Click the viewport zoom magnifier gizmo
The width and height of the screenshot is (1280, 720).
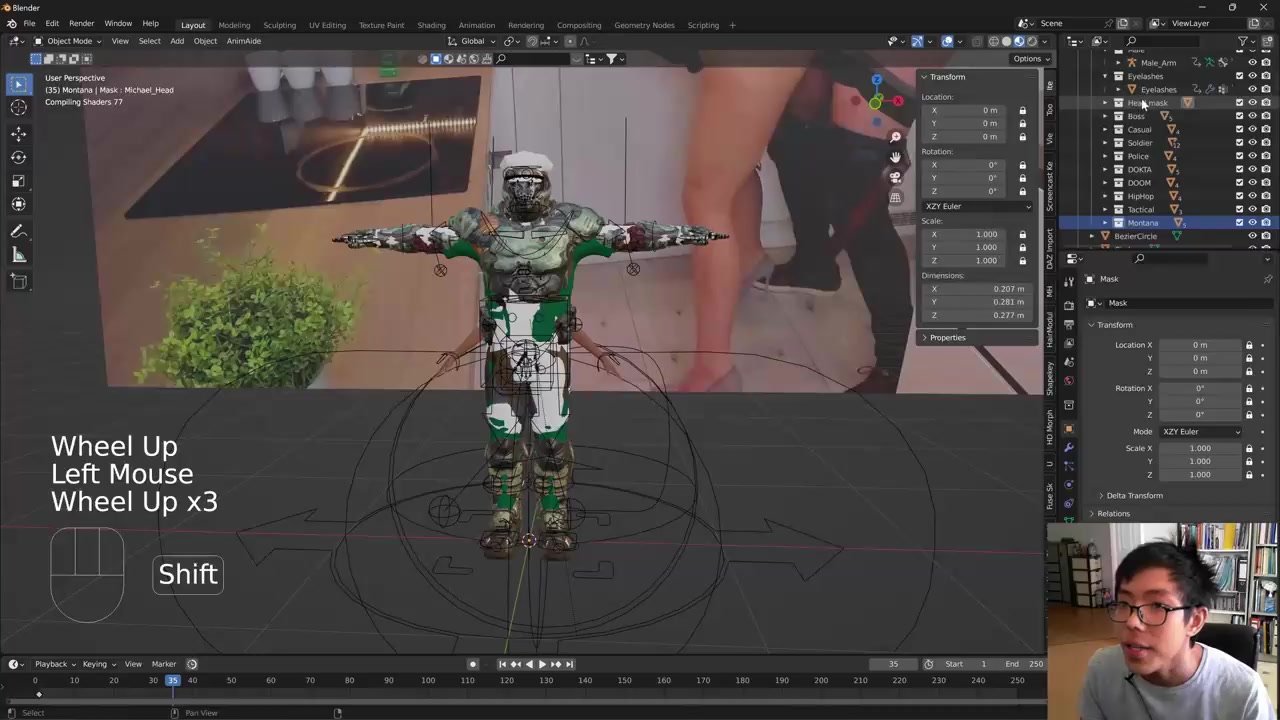895,136
